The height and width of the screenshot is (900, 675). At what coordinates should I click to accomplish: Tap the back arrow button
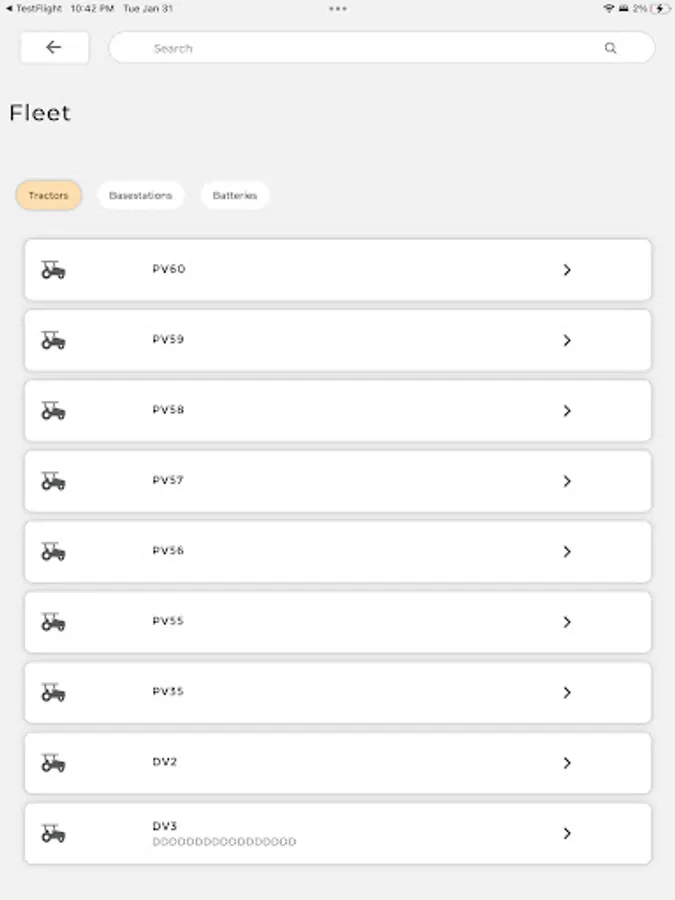tap(54, 48)
